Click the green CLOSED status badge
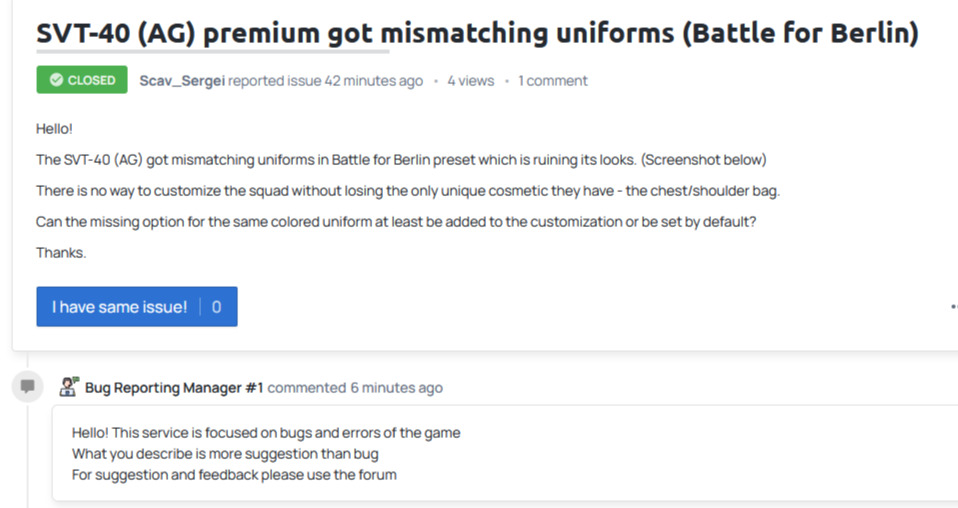 [x=82, y=80]
